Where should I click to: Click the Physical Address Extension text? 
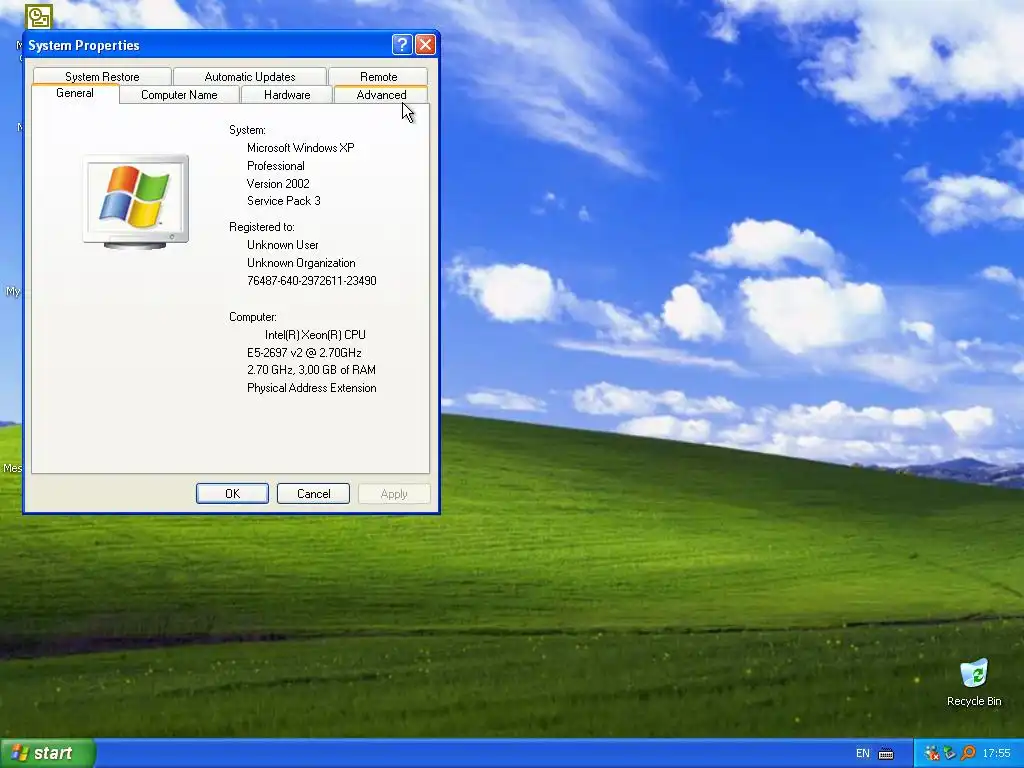(312, 388)
